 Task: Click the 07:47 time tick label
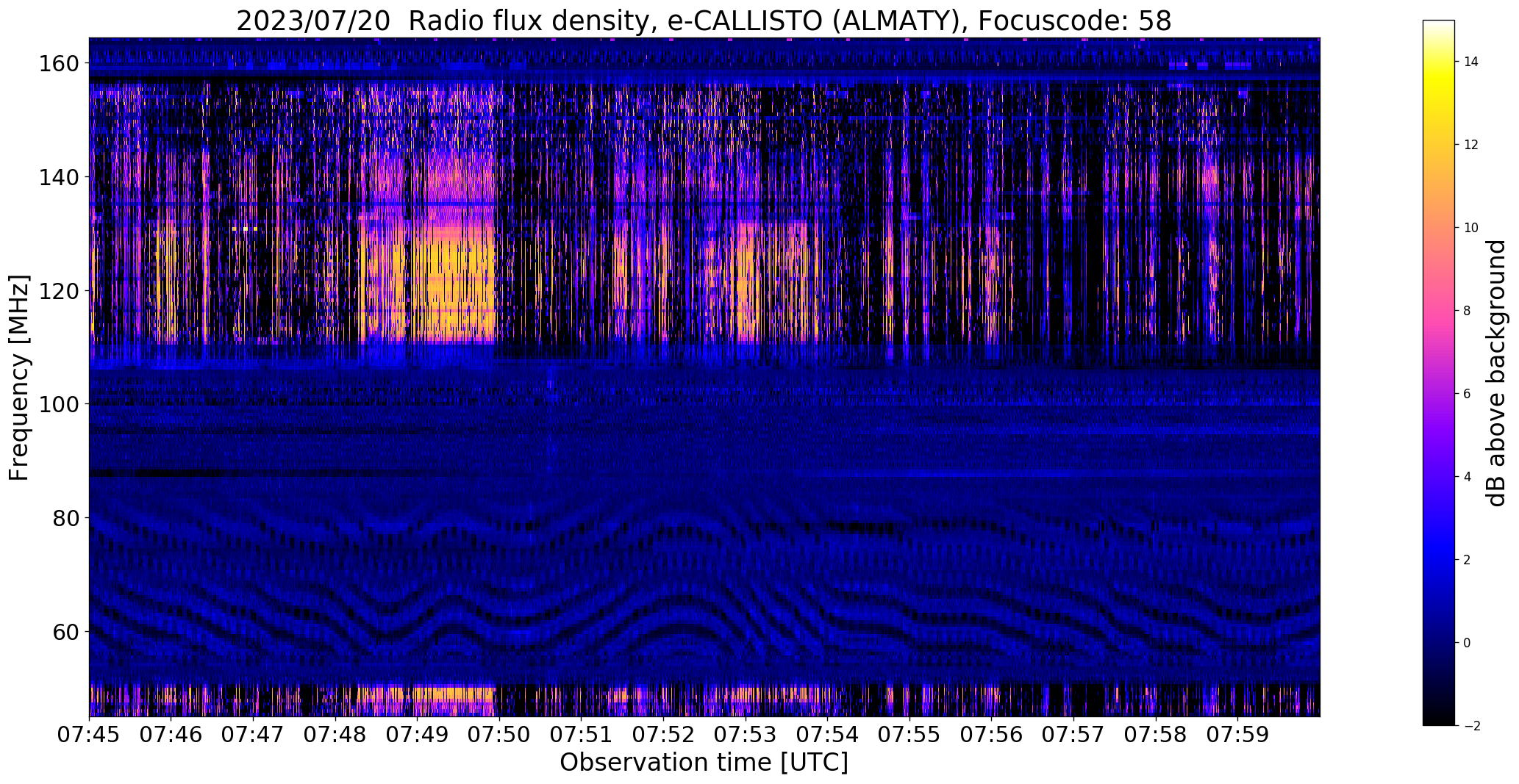point(254,733)
